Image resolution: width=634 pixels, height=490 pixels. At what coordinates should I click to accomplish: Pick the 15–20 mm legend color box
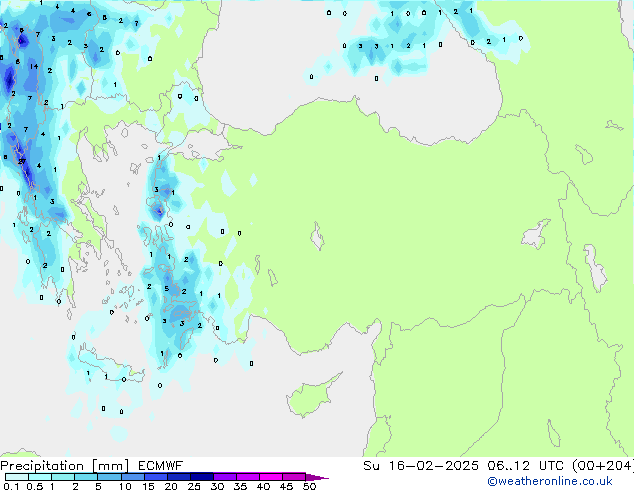[x=155, y=477]
